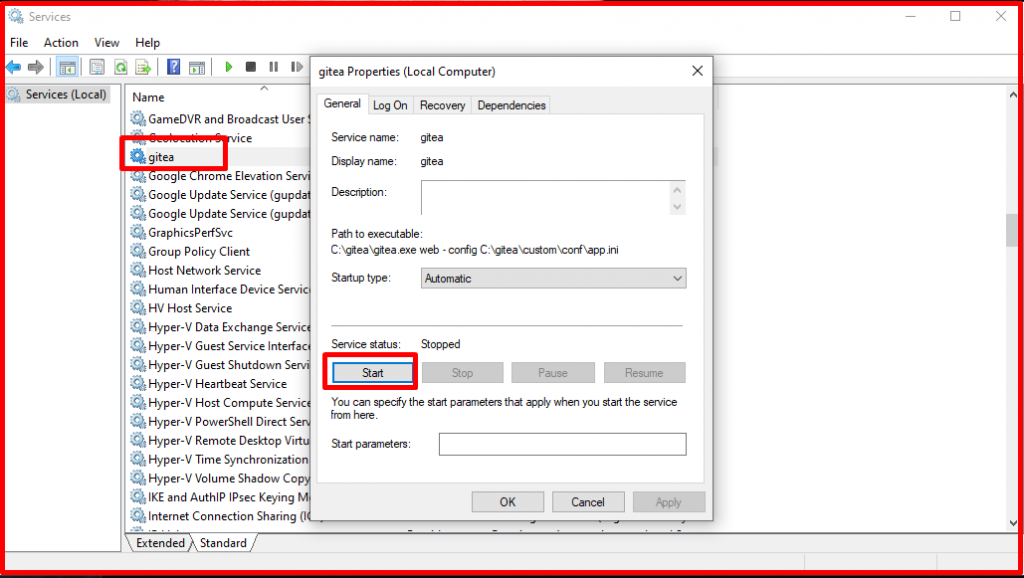Click the Refresh toolbar icon
This screenshot has width=1024, height=578.
click(120, 67)
